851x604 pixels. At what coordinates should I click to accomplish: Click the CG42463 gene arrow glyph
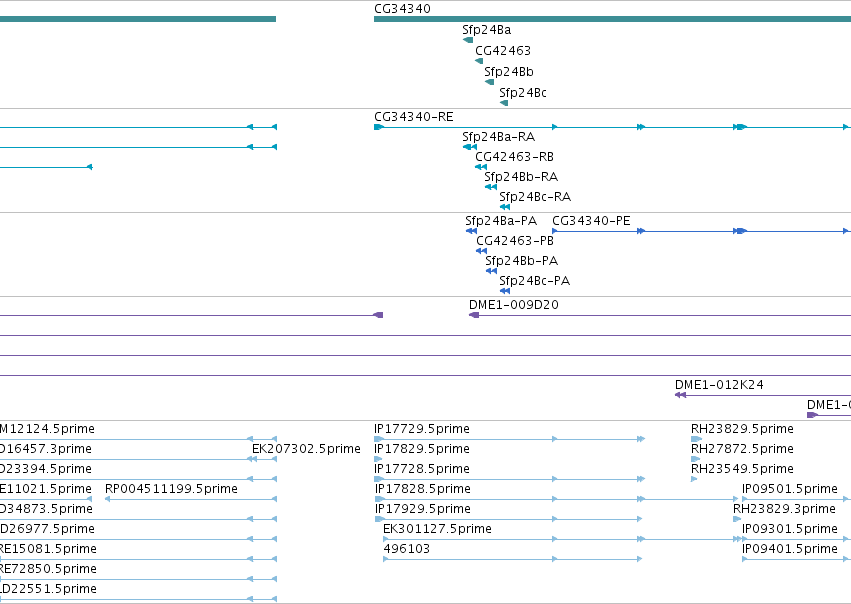coord(479,61)
